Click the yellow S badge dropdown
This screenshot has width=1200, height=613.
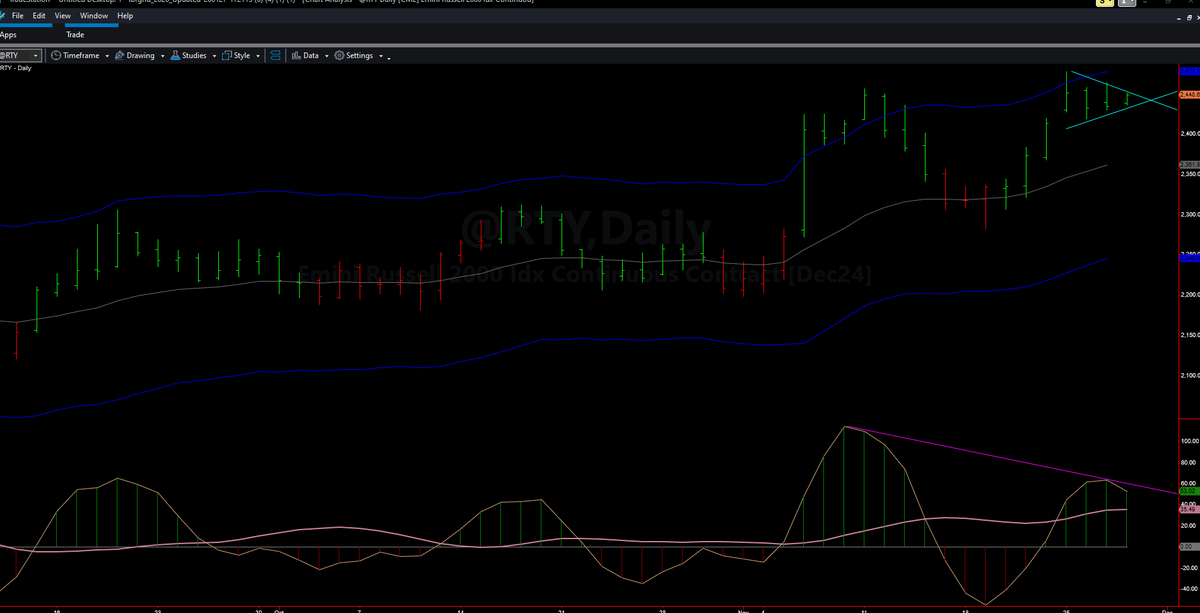(1105, 3)
